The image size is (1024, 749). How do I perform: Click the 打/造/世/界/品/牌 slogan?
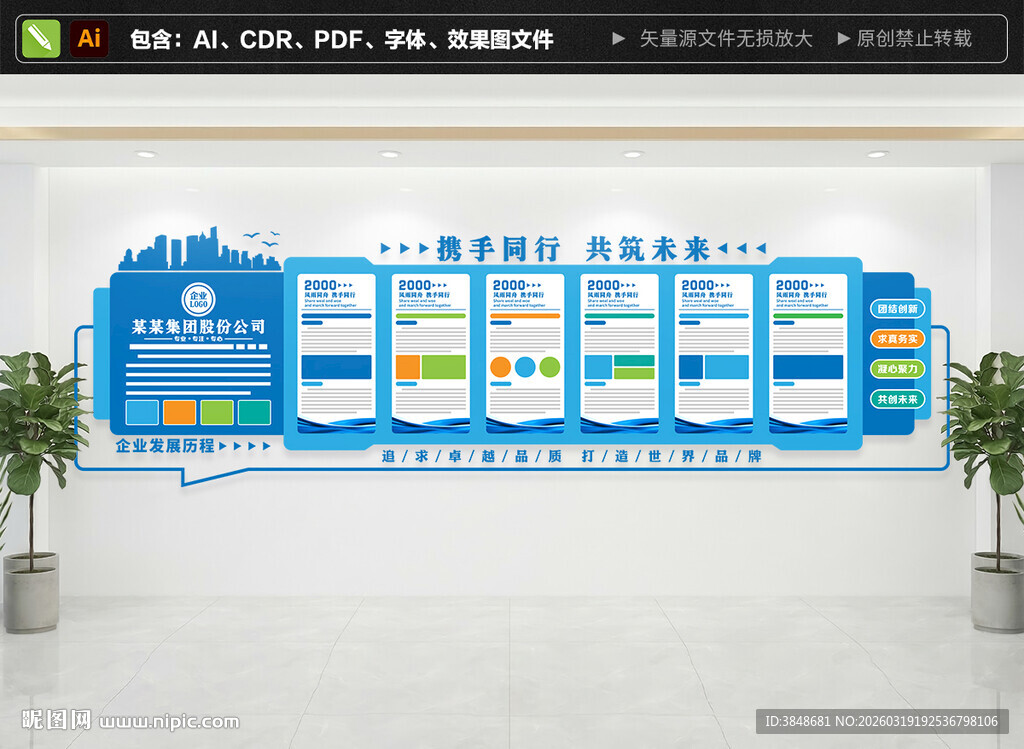[x=672, y=456]
